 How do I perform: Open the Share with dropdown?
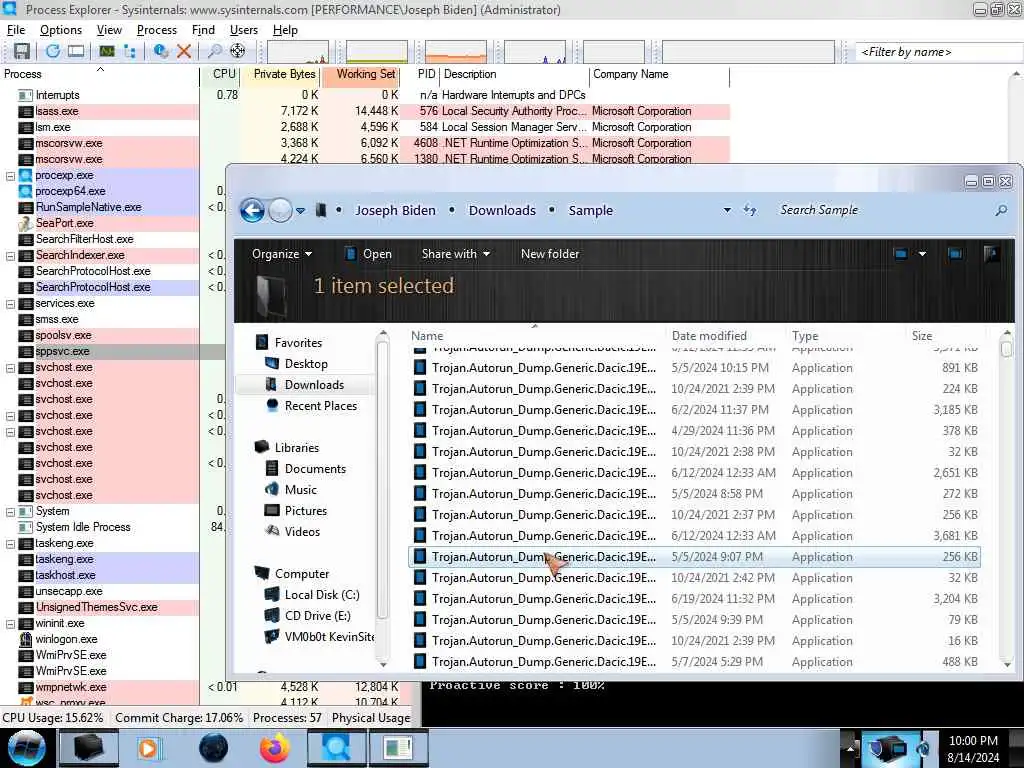point(455,254)
